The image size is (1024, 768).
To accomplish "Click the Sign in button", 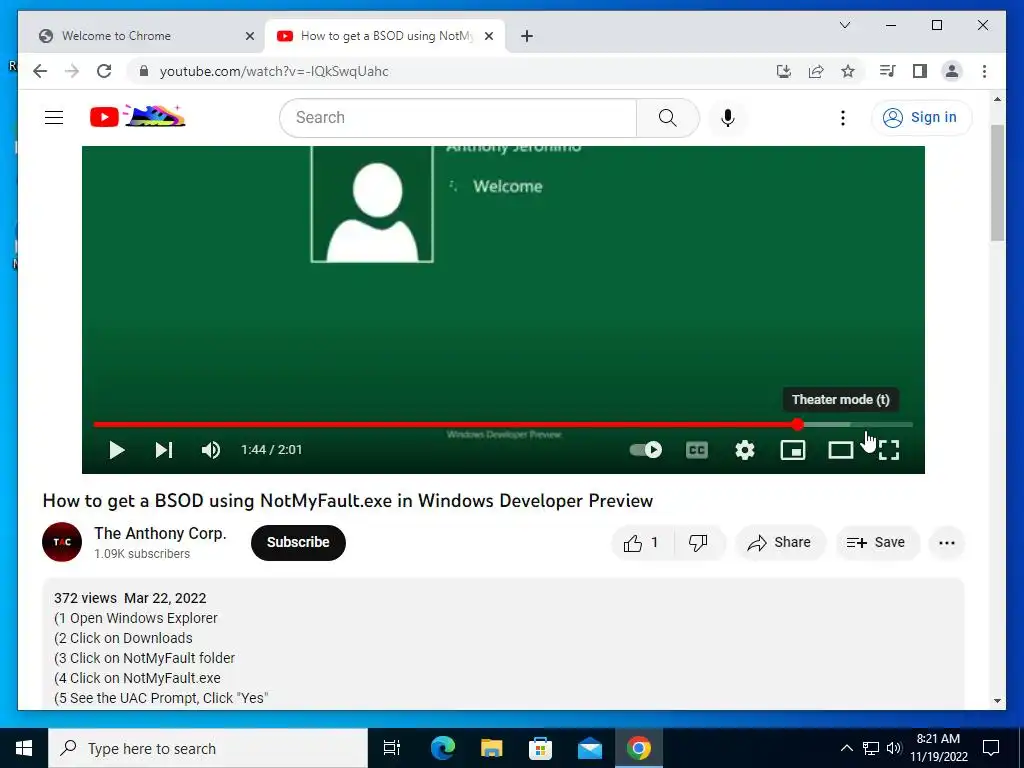I will tap(921, 118).
